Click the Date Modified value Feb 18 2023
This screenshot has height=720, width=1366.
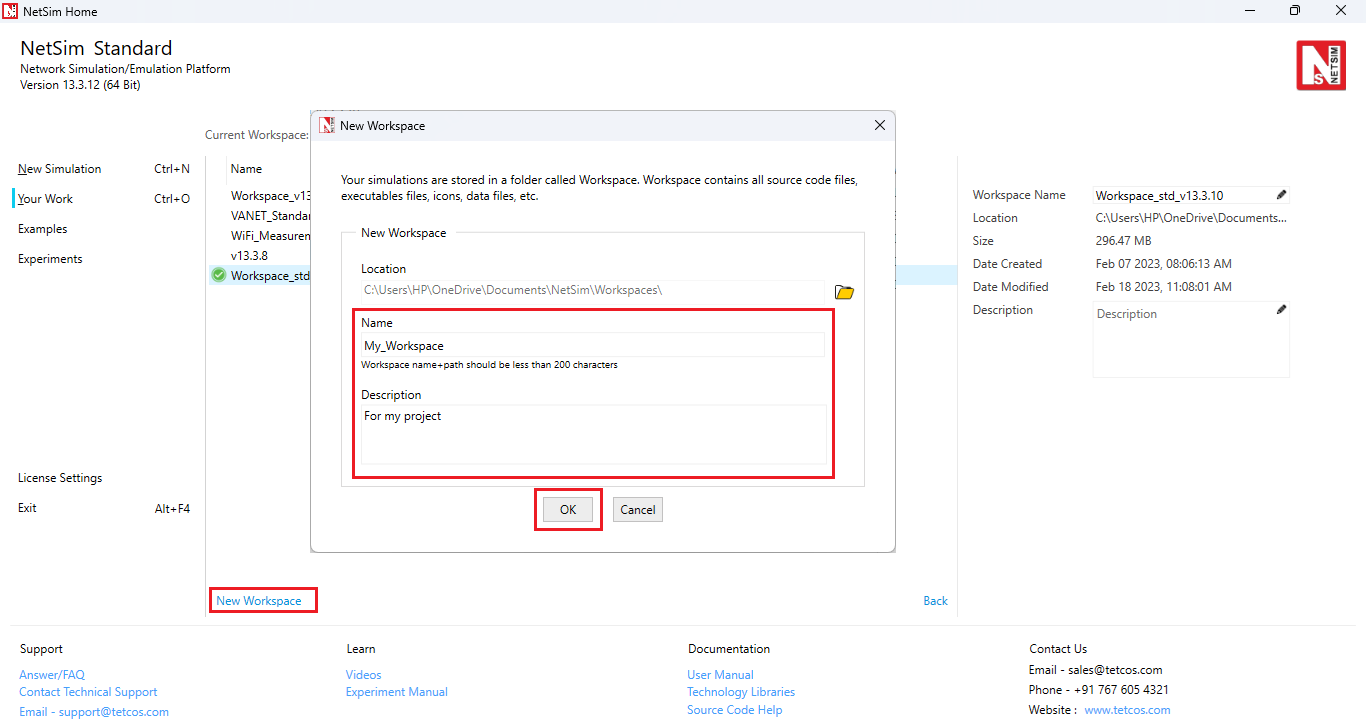[1164, 287]
